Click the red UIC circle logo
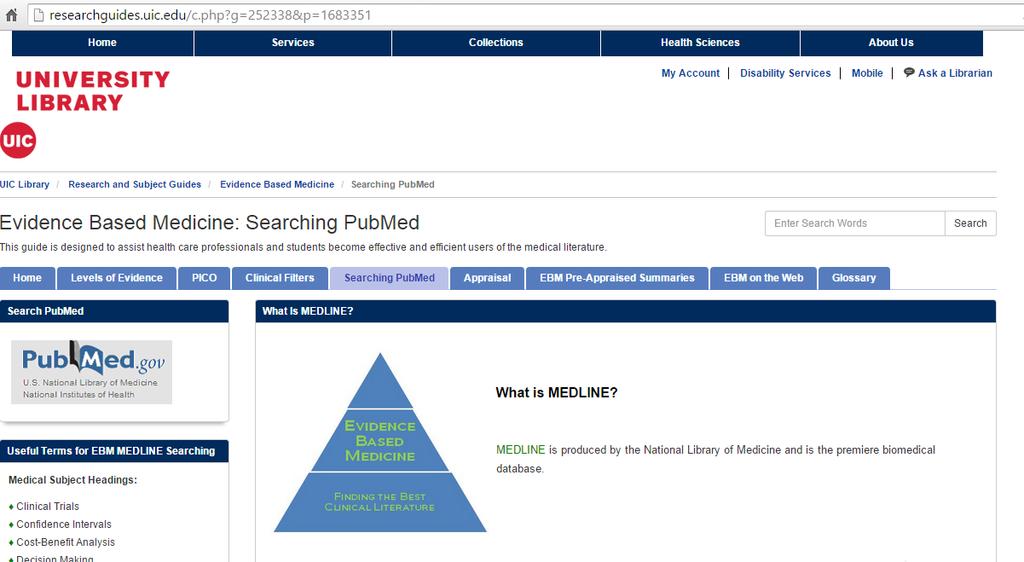Image resolution: width=1024 pixels, height=562 pixels. [18, 140]
